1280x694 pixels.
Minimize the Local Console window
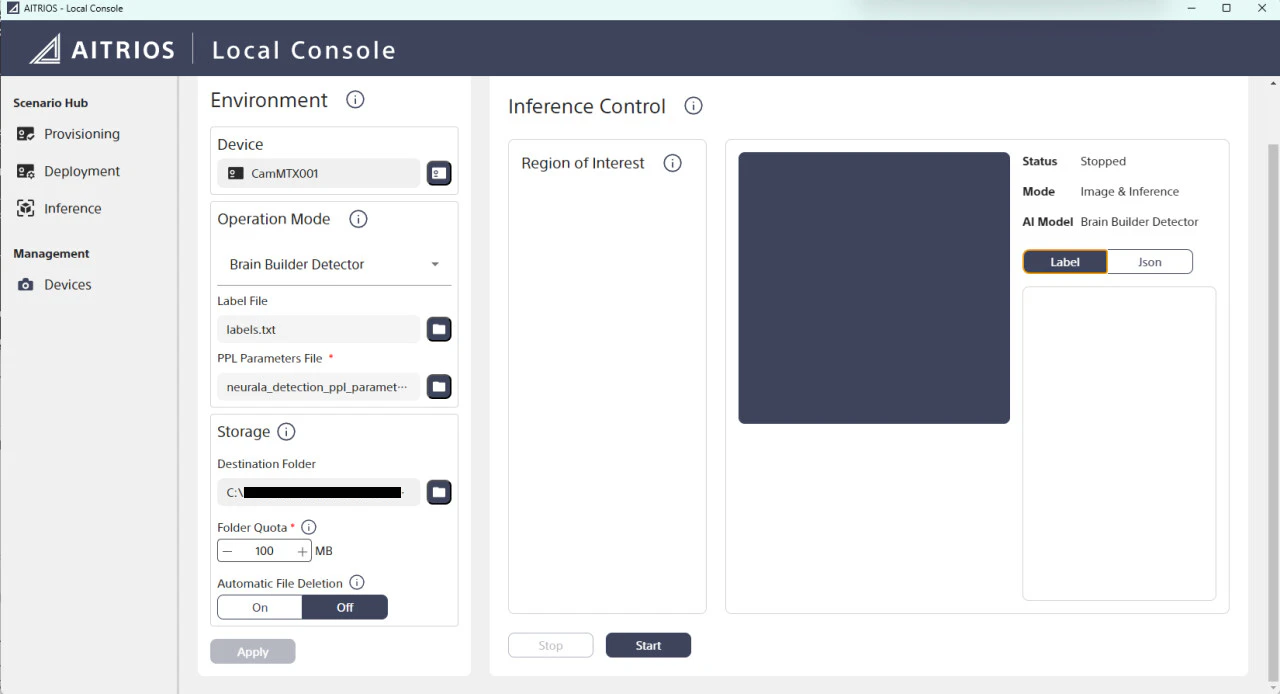1191,8
